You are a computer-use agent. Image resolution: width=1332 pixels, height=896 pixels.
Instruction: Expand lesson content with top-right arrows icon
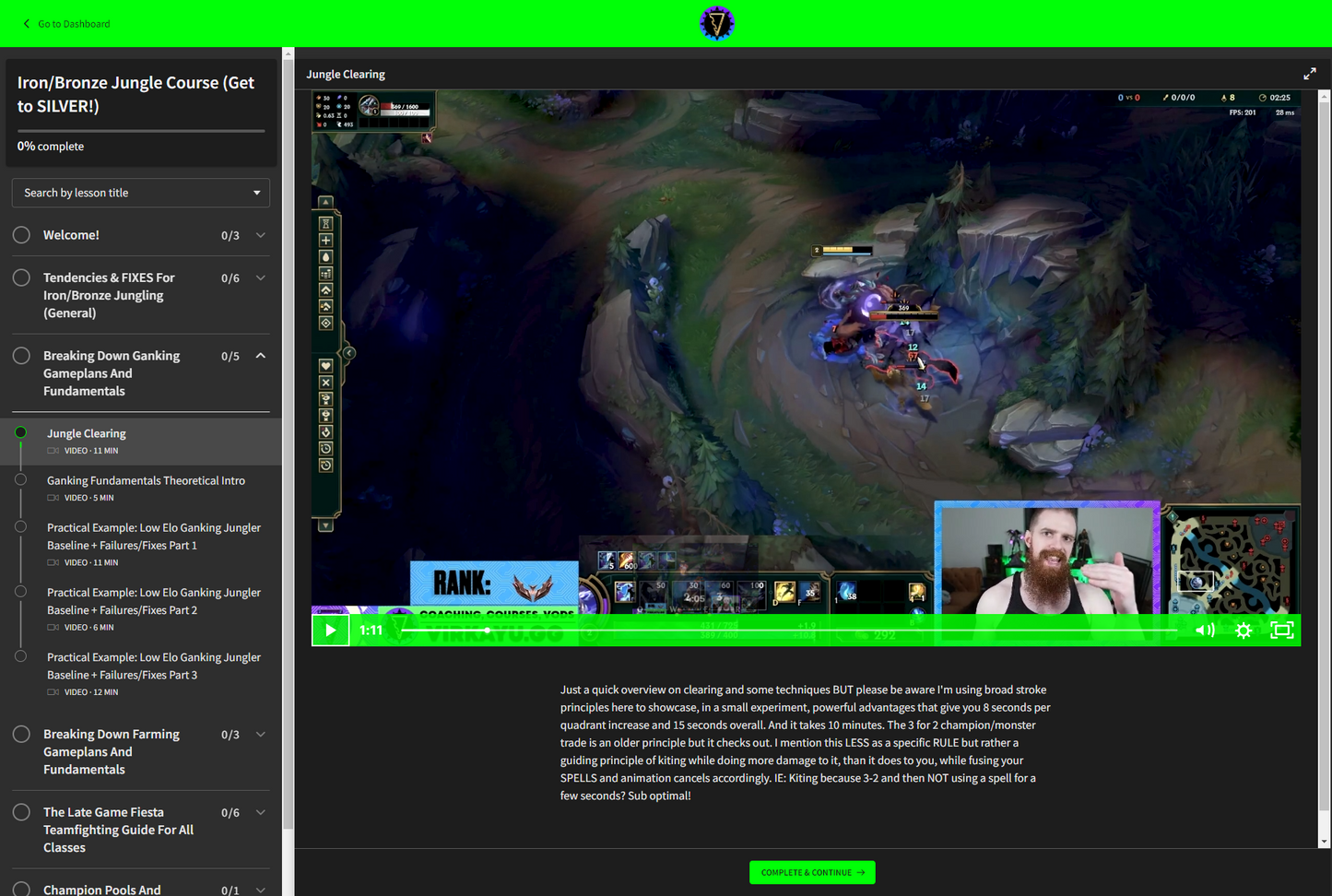(1309, 74)
